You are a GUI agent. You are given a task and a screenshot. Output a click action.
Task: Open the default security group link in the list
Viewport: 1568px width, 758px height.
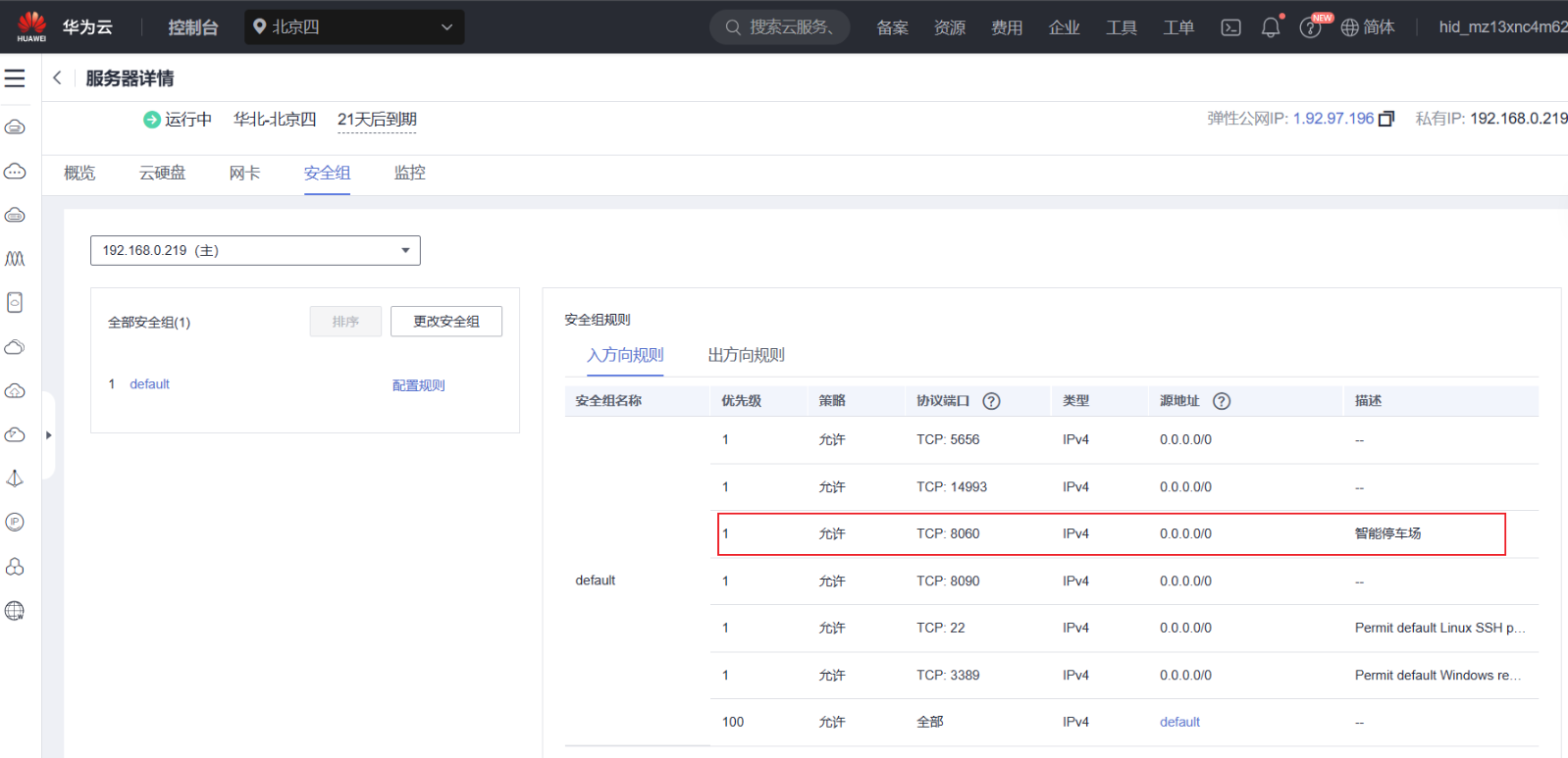point(149,384)
